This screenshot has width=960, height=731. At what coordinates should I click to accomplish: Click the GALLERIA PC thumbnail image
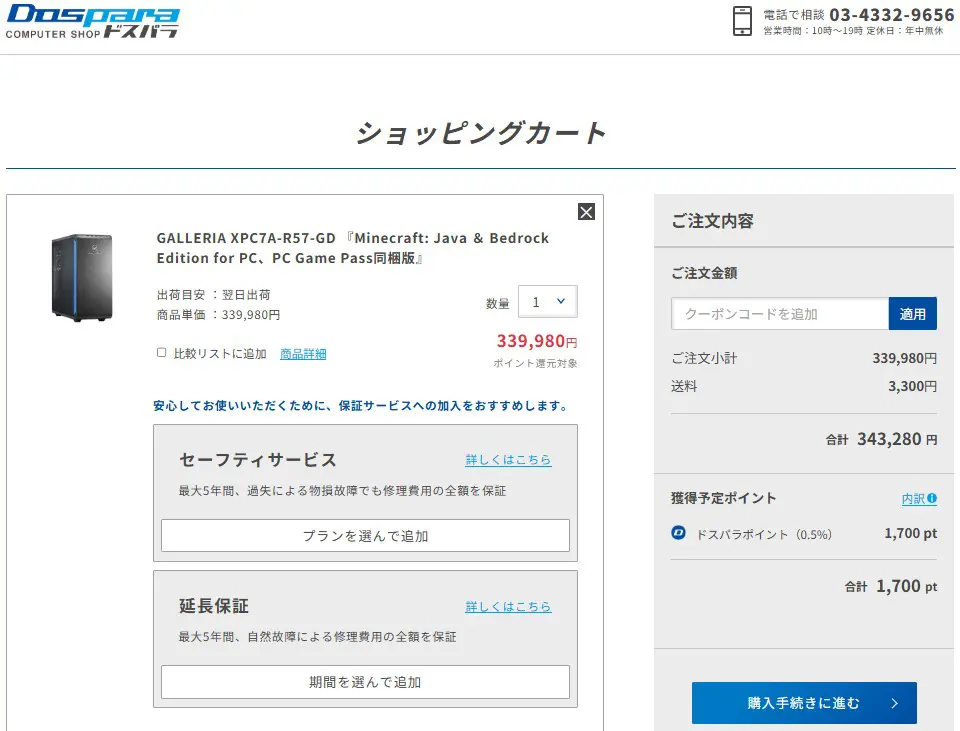[x=82, y=277]
